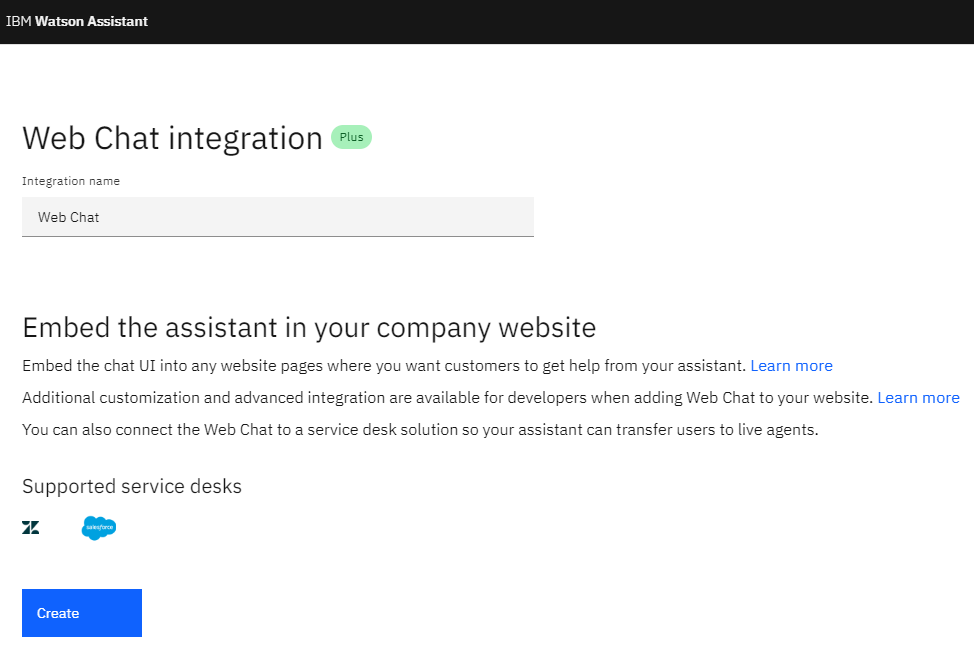974x656 pixels.
Task: Click the Embed the assistant section heading
Action: (x=309, y=327)
